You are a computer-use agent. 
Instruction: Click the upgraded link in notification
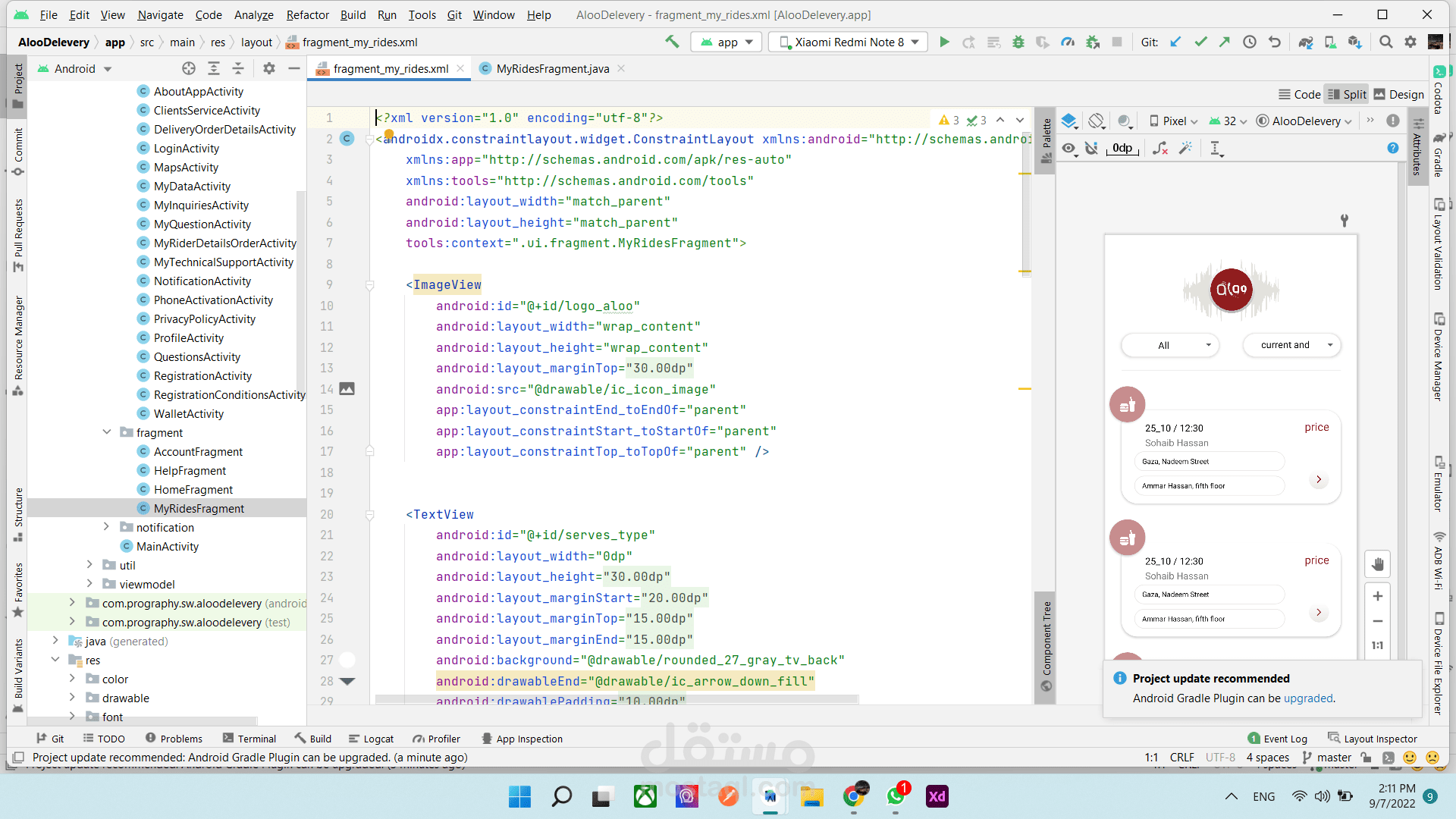coord(1307,698)
